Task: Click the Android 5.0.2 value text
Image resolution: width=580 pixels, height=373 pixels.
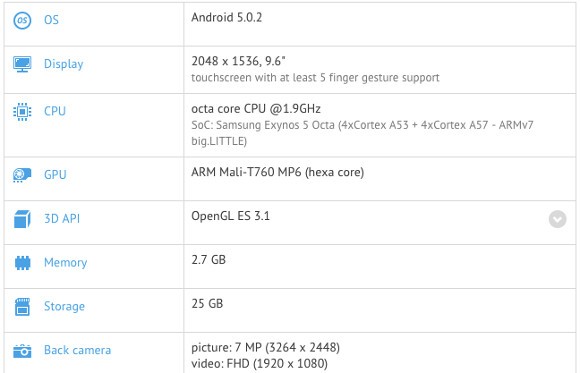Action: click(226, 17)
